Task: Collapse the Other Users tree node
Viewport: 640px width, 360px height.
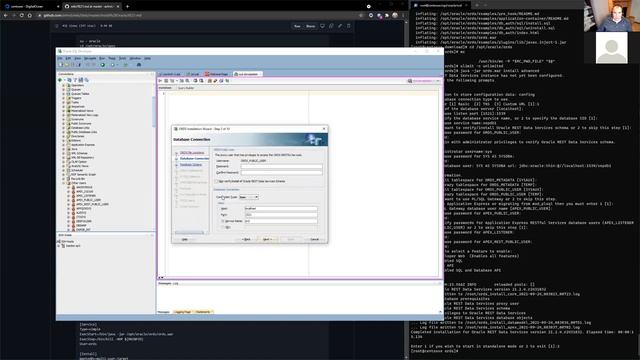Action: pyautogui.click(x=64, y=183)
